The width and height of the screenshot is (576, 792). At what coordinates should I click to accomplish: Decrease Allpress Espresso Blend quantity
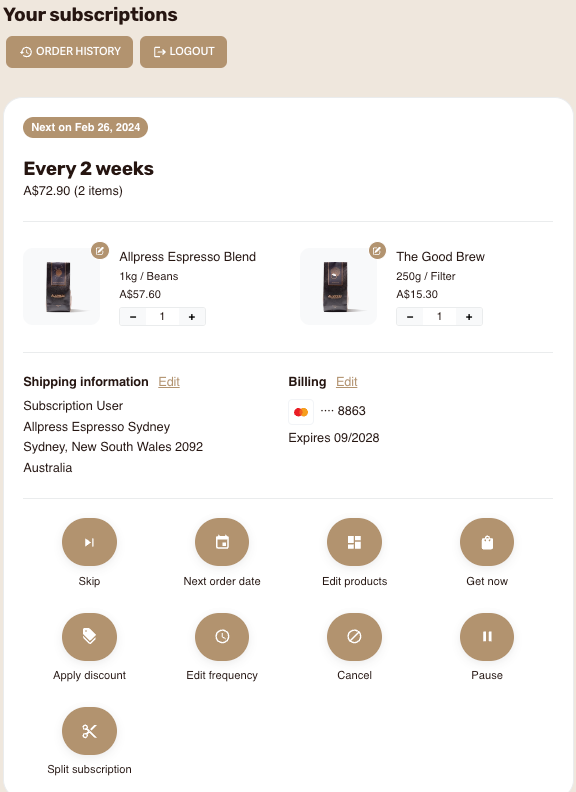[x=133, y=317]
